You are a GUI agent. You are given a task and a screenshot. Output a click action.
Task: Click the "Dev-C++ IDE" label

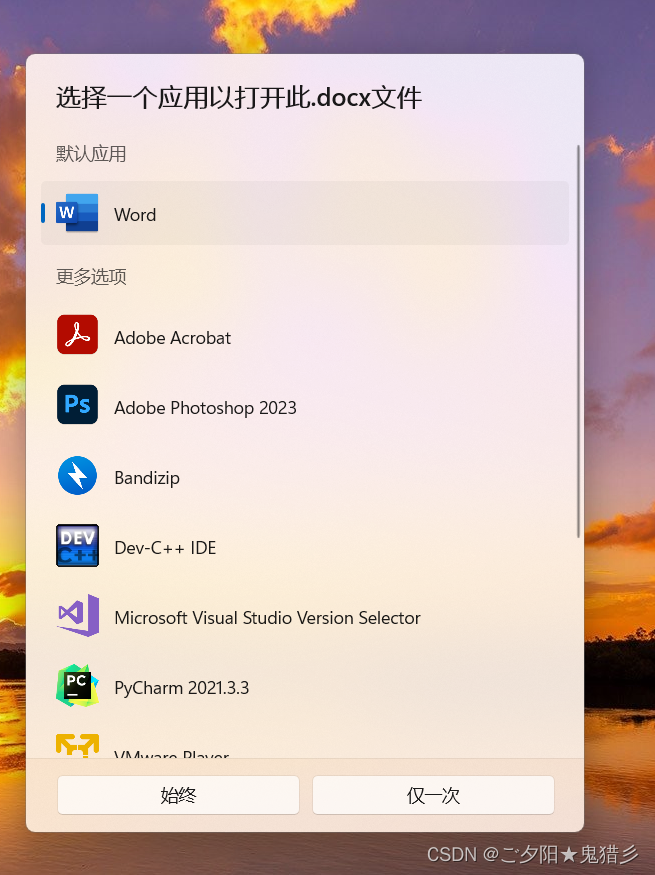point(165,548)
